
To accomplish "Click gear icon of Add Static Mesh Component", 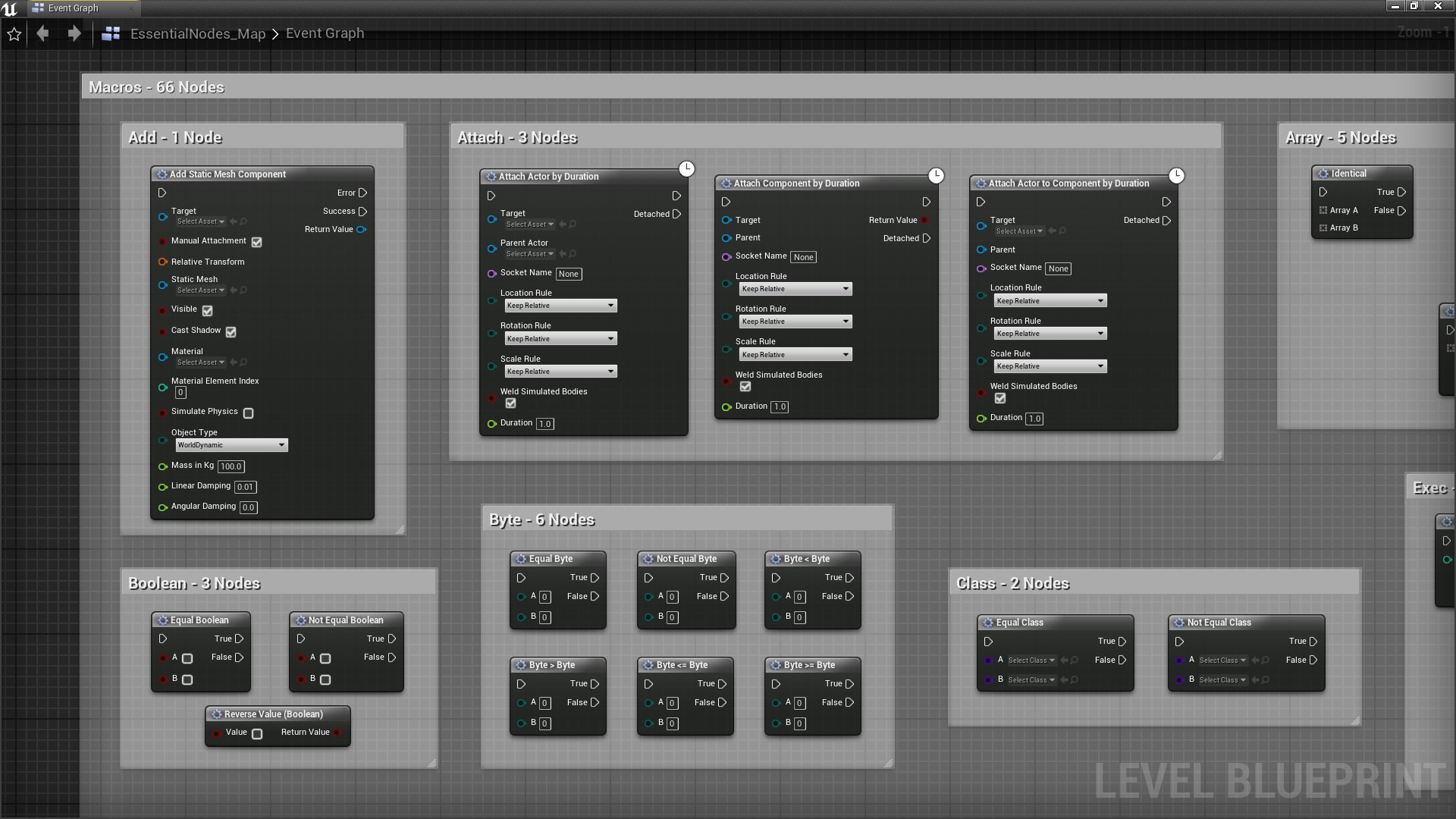I will point(162,174).
